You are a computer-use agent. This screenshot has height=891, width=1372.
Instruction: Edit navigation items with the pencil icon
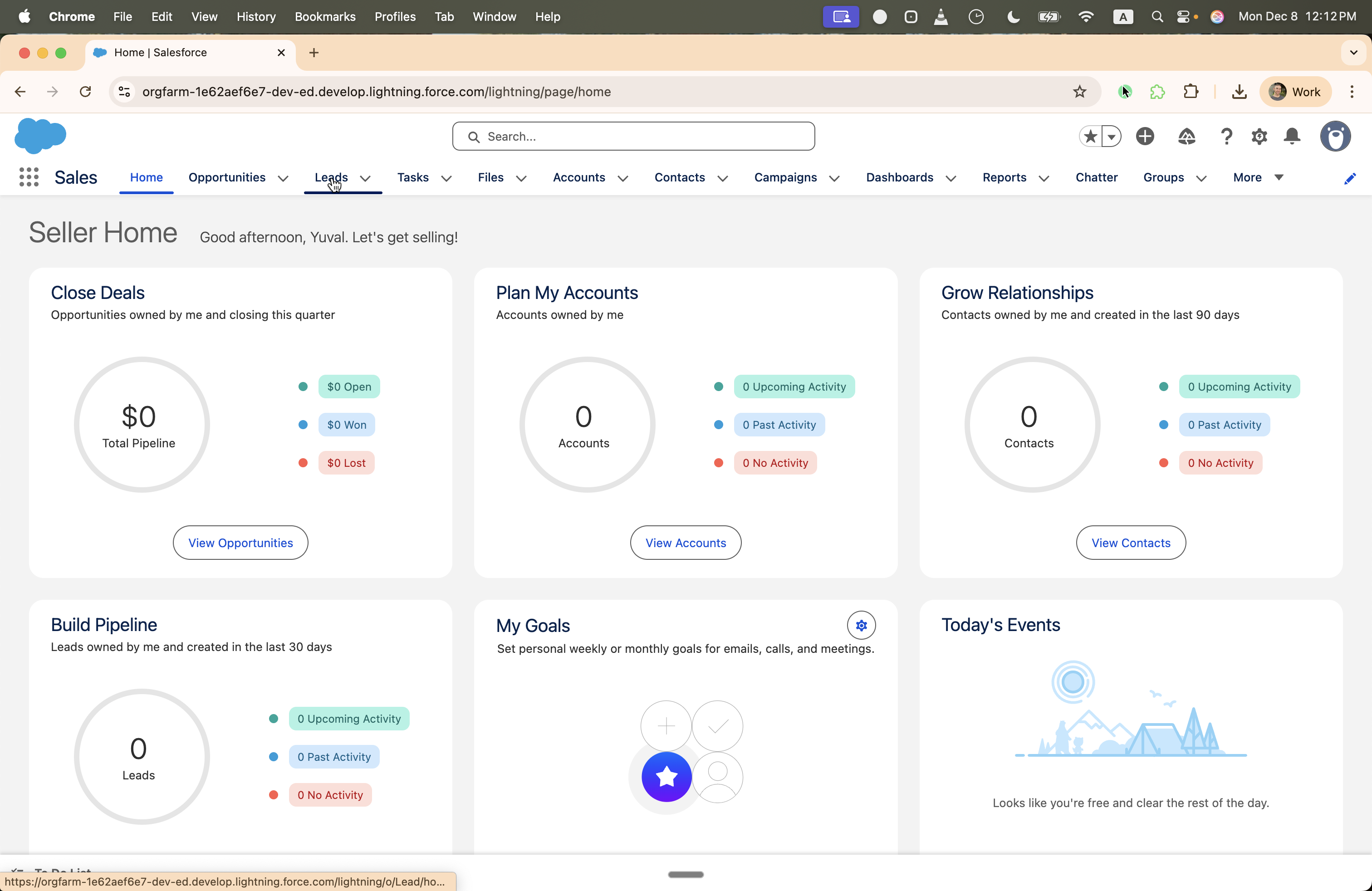point(1349,179)
